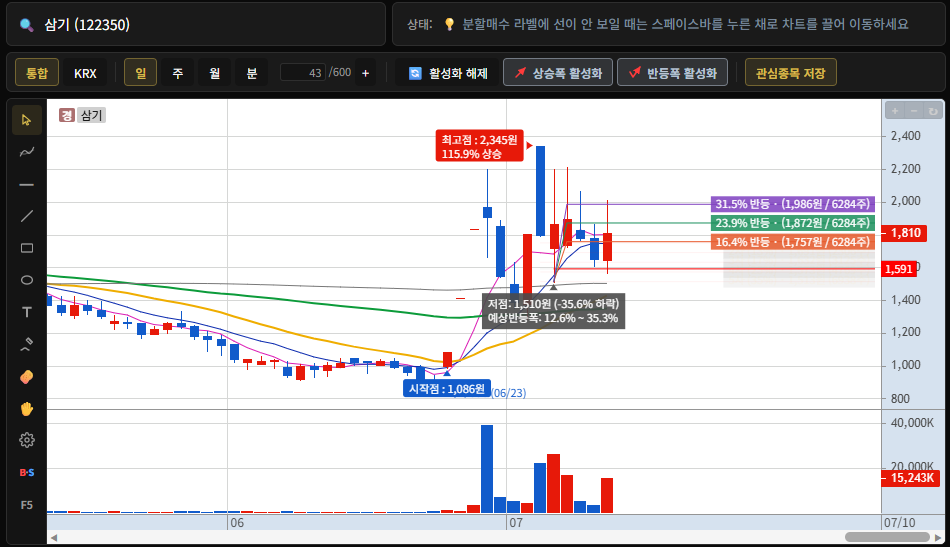Click the candle count input field
Screen dimensions: 950x547
303,73
